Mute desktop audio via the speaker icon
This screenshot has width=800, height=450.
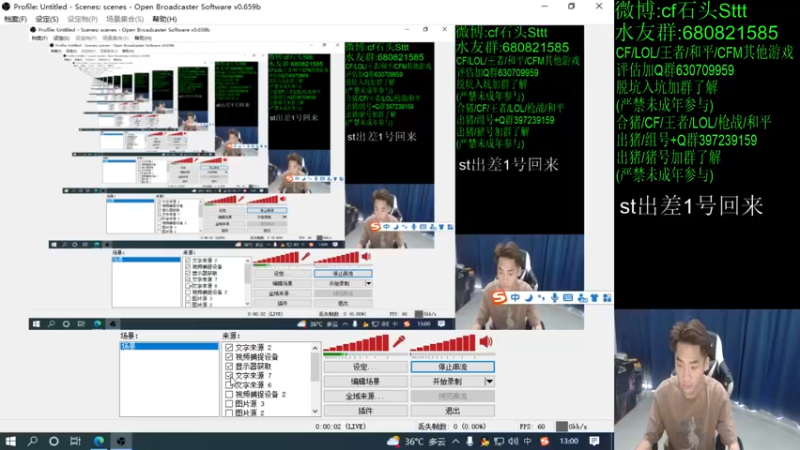486,342
